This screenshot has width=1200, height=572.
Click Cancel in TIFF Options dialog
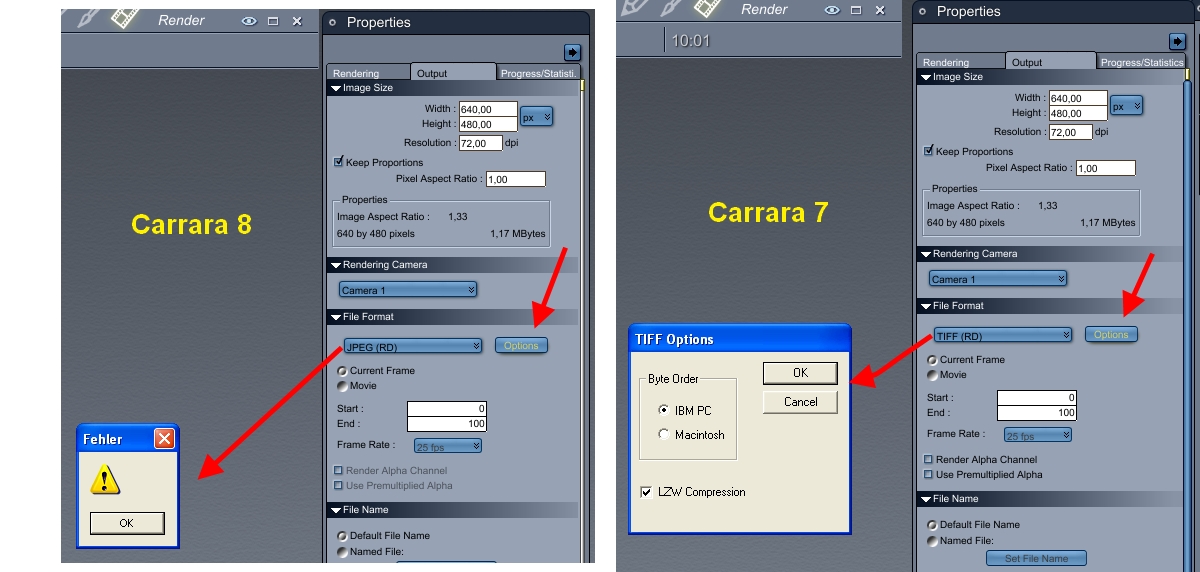(800, 402)
